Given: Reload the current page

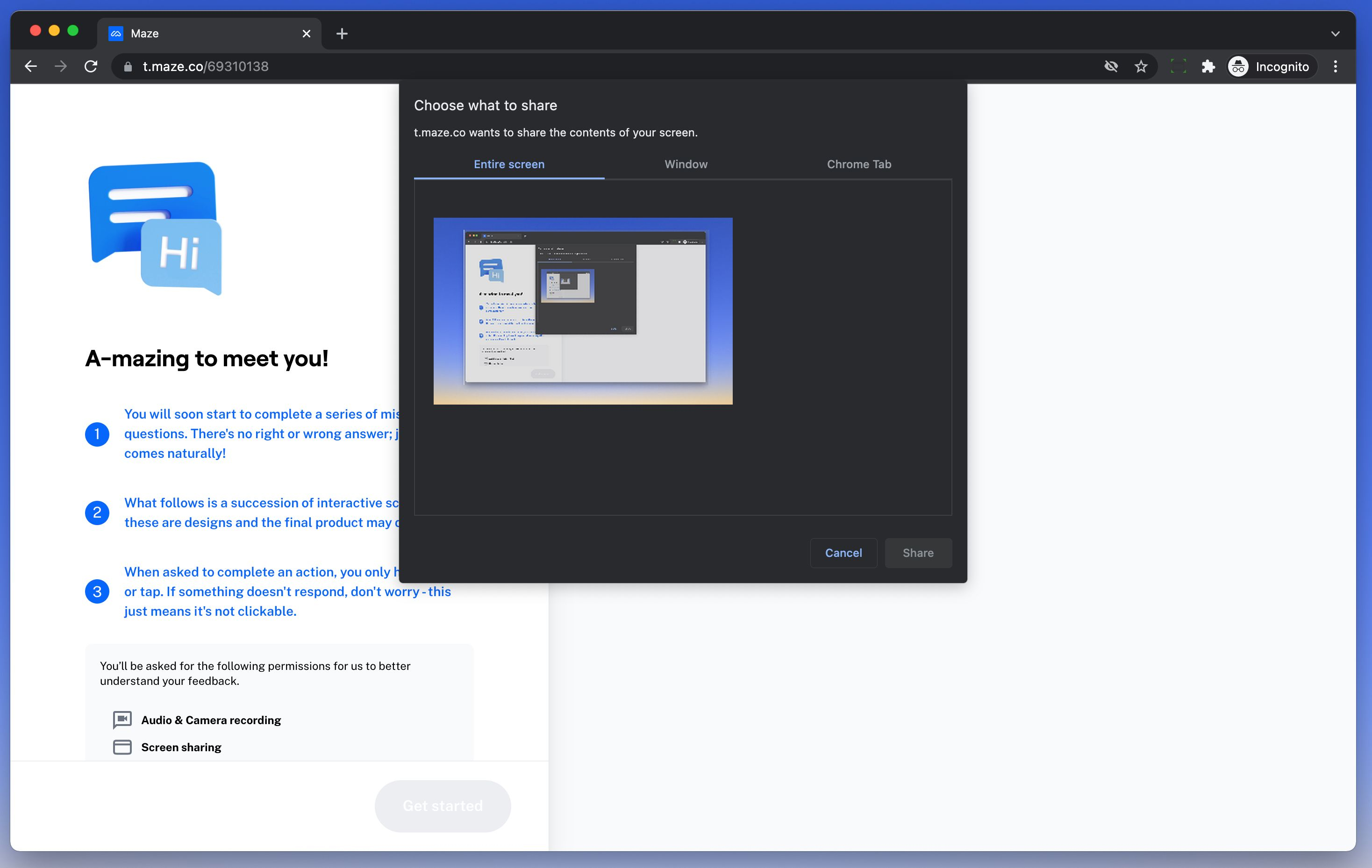Looking at the screenshot, I should tap(91, 66).
